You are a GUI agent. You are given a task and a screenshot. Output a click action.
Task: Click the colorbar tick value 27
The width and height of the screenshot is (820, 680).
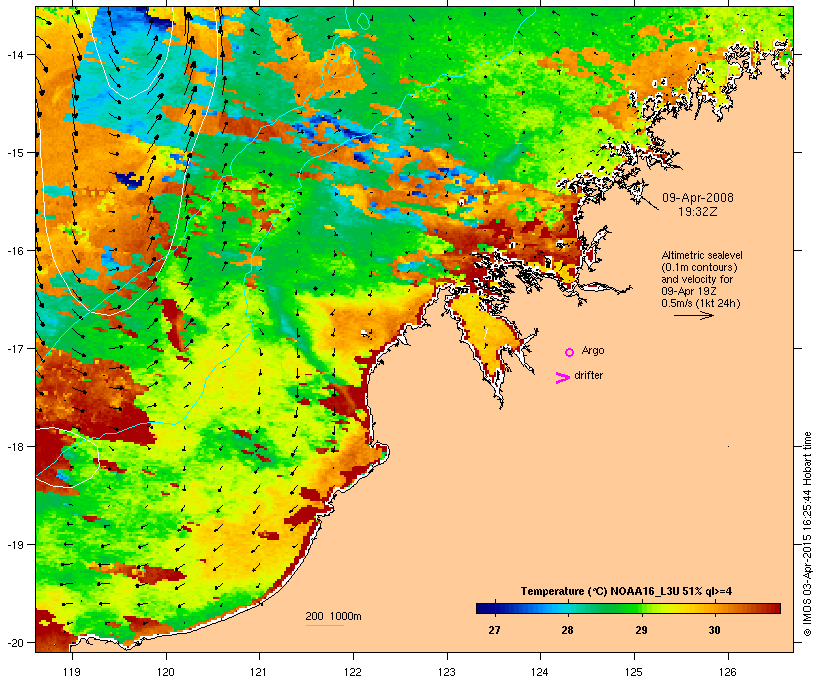(494, 630)
